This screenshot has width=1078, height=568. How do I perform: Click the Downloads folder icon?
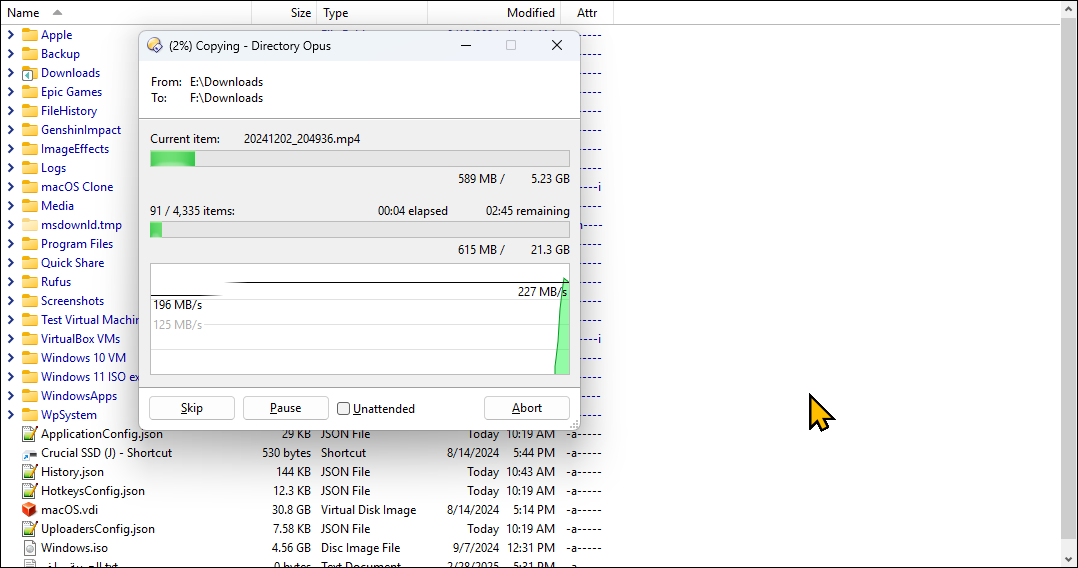[30, 73]
